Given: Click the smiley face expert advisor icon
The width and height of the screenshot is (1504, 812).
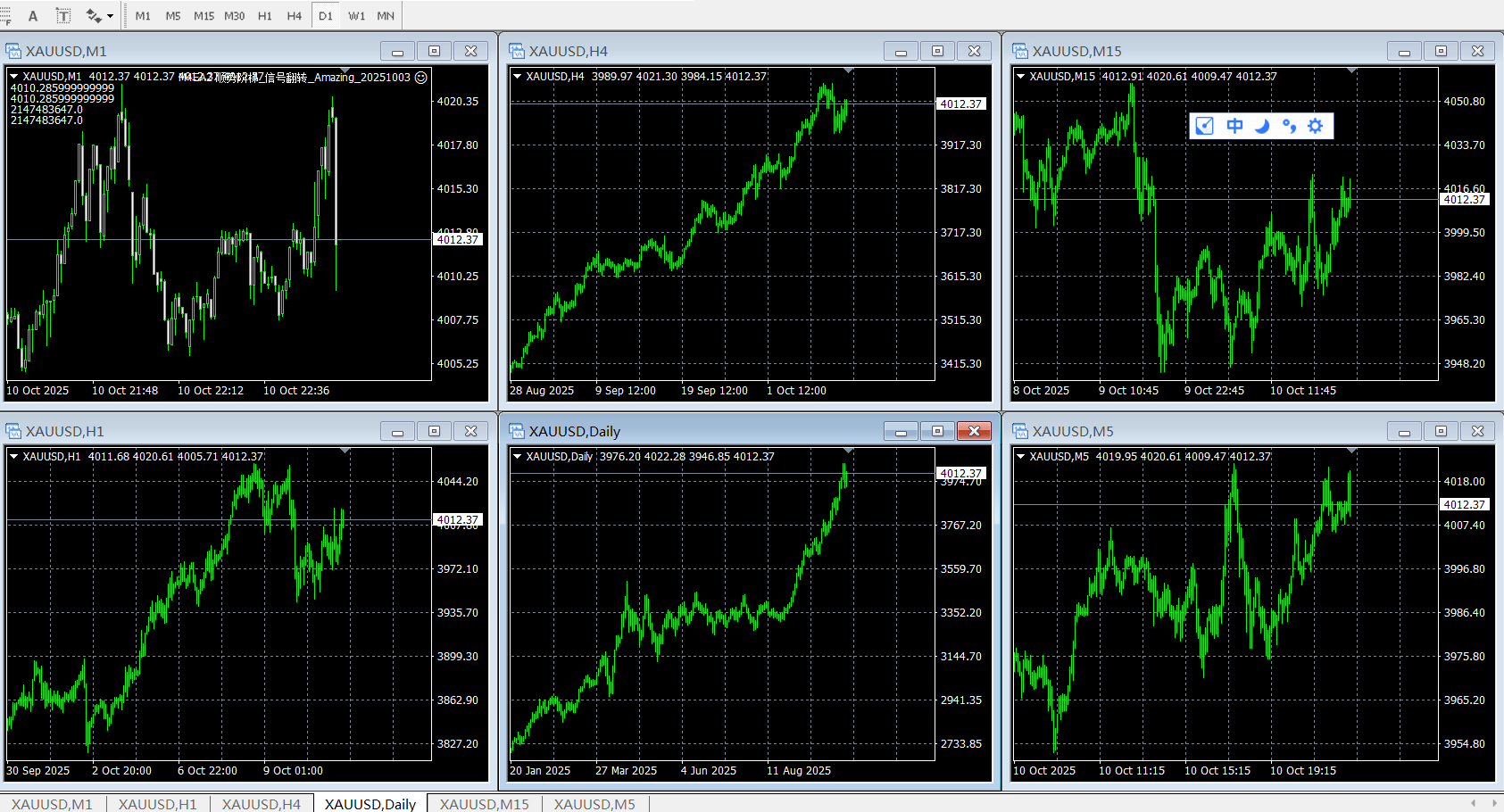Looking at the screenshot, I should 421,78.
